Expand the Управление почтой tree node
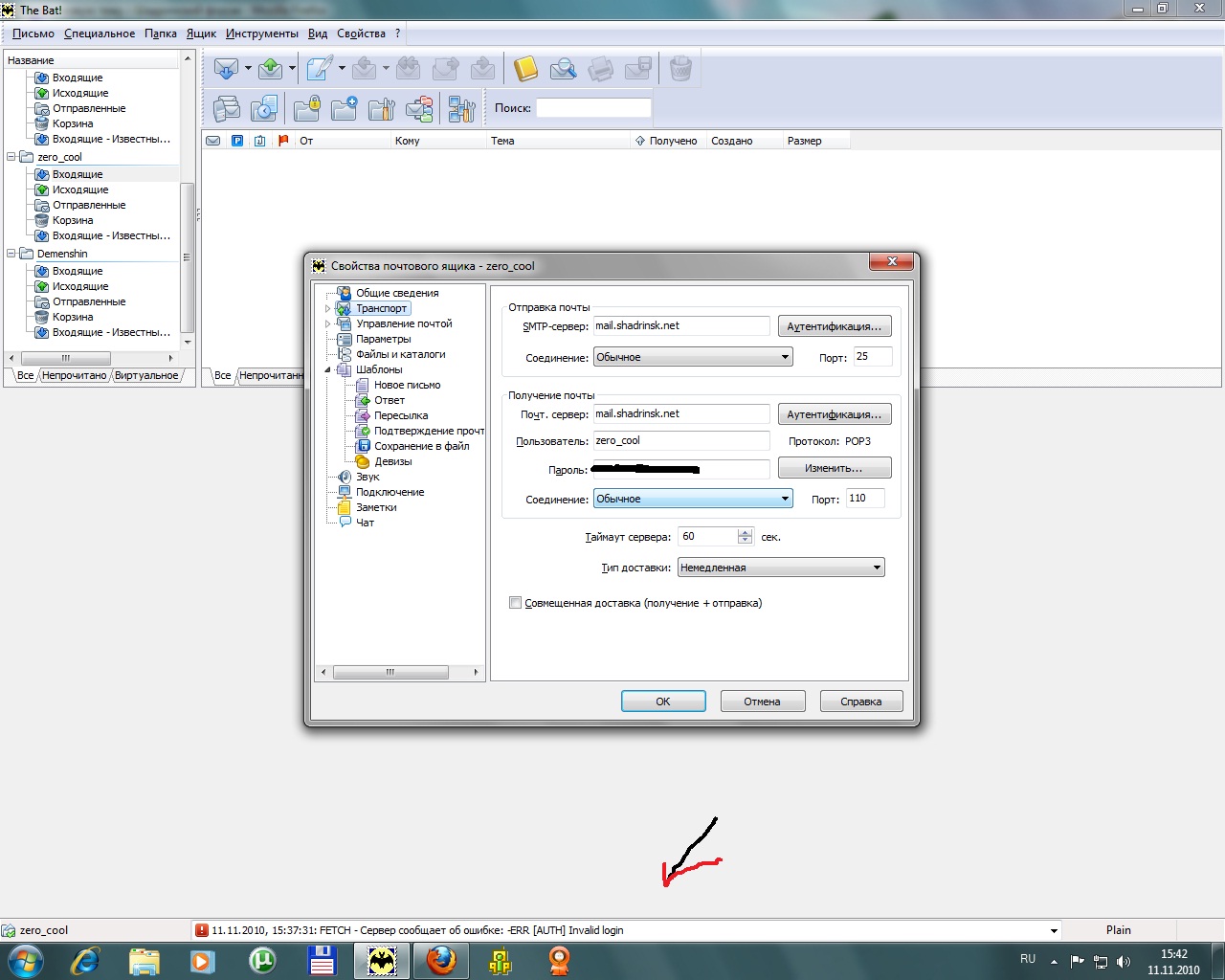Image resolution: width=1225 pixels, height=980 pixels. coord(327,324)
